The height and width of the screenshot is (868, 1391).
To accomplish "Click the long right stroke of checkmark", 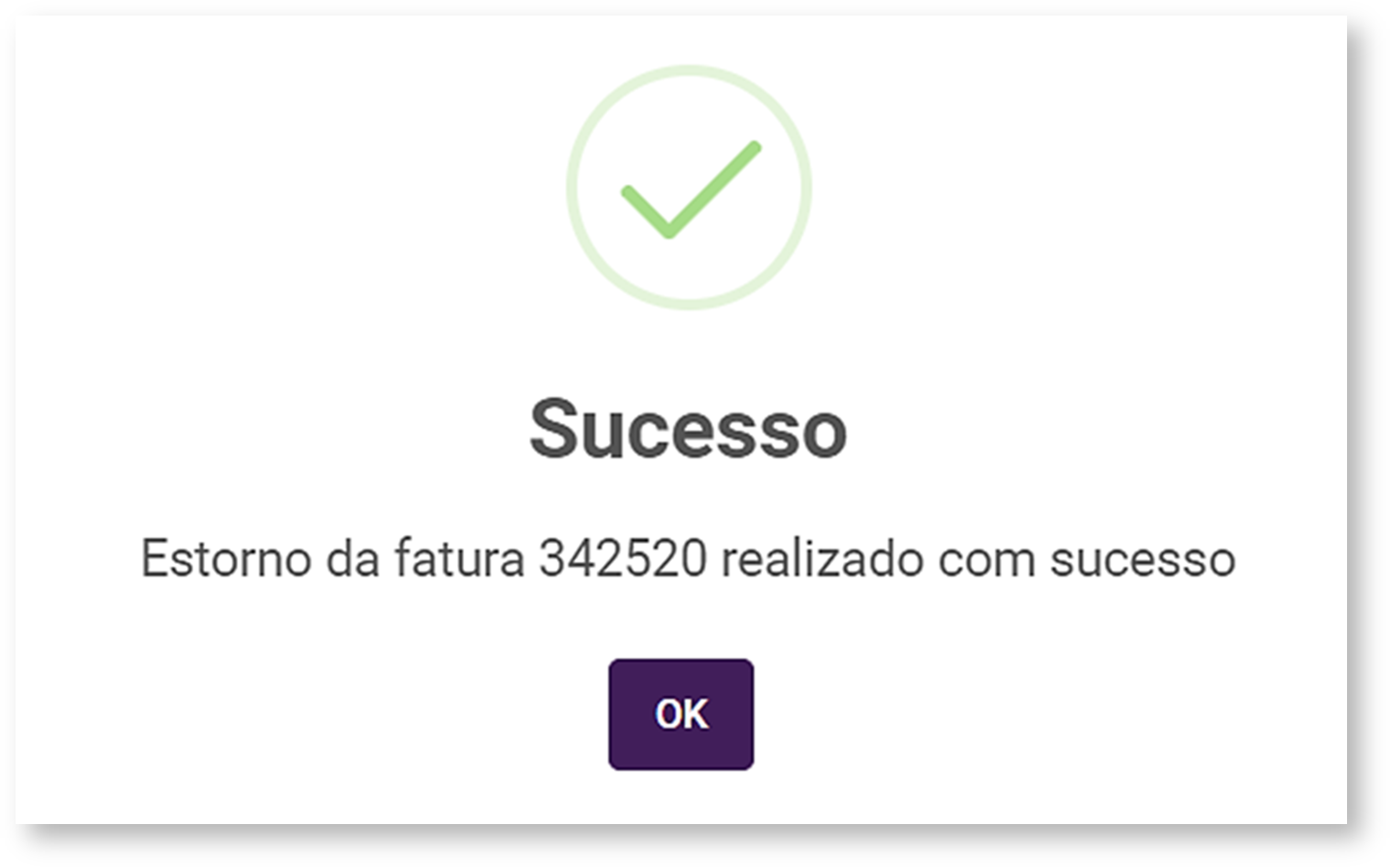I will click(716, 188).
